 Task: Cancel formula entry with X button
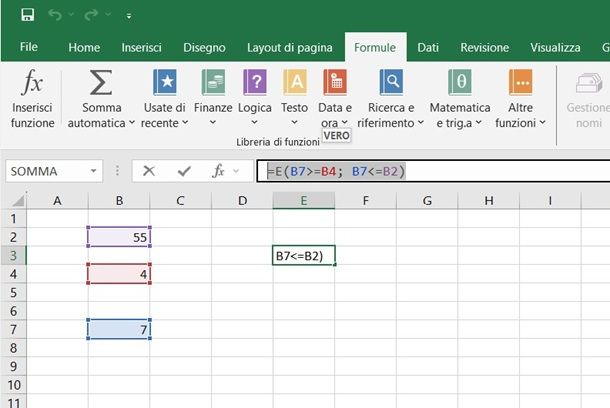pyautogui.click(x=149, y=171)
